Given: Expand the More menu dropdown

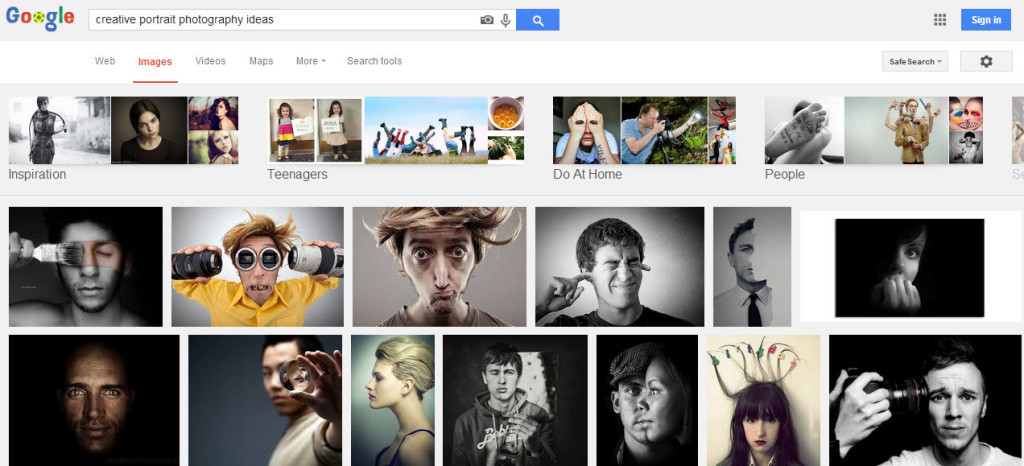Looking at the screenshot, I should (x=310, y=61).
